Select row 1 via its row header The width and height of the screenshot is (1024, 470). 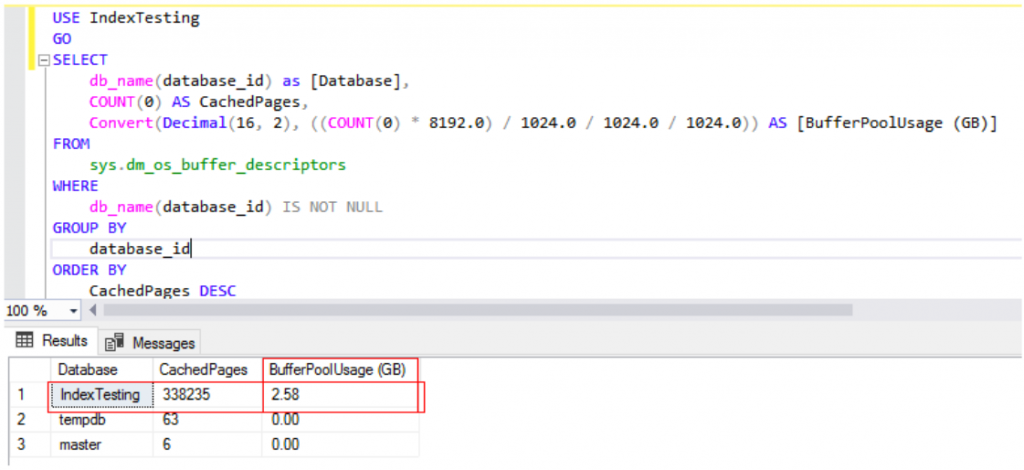(24, 395)
